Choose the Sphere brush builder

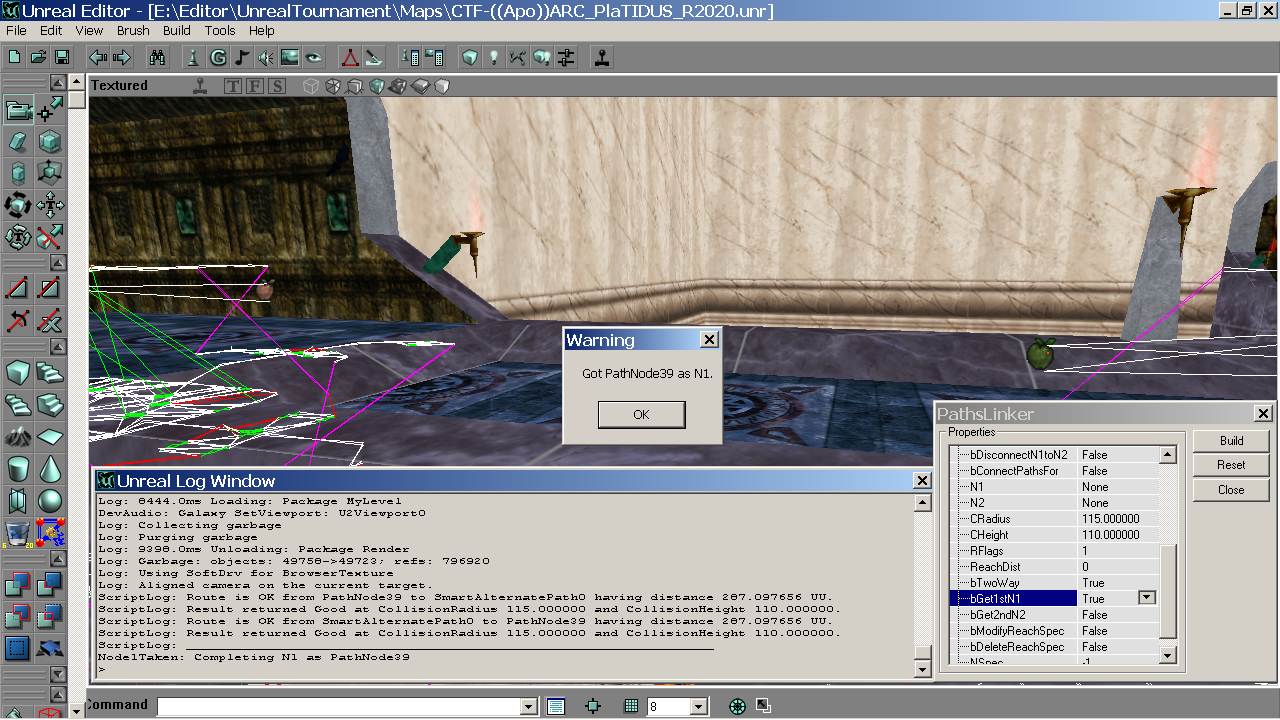click(x=50, y=500)
